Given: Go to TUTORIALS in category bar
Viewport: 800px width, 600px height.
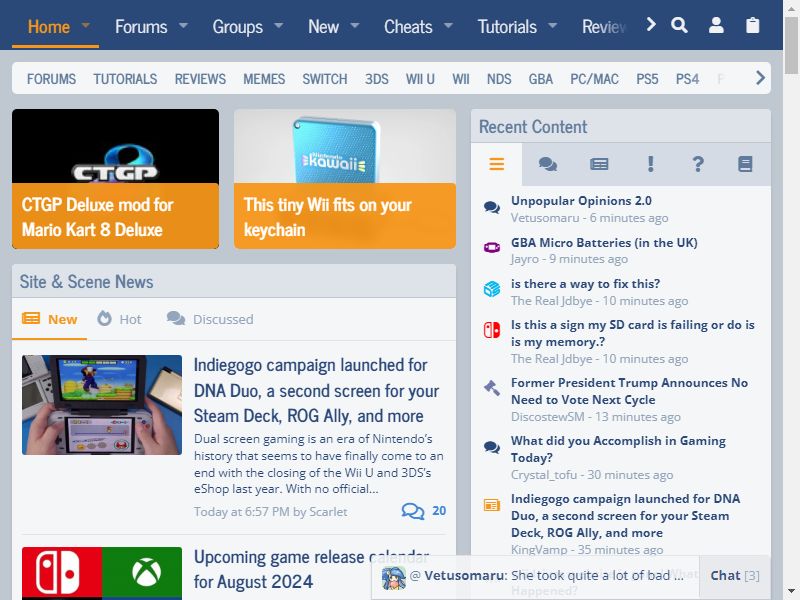Looking at the screenshot, I should coord(125,79).
